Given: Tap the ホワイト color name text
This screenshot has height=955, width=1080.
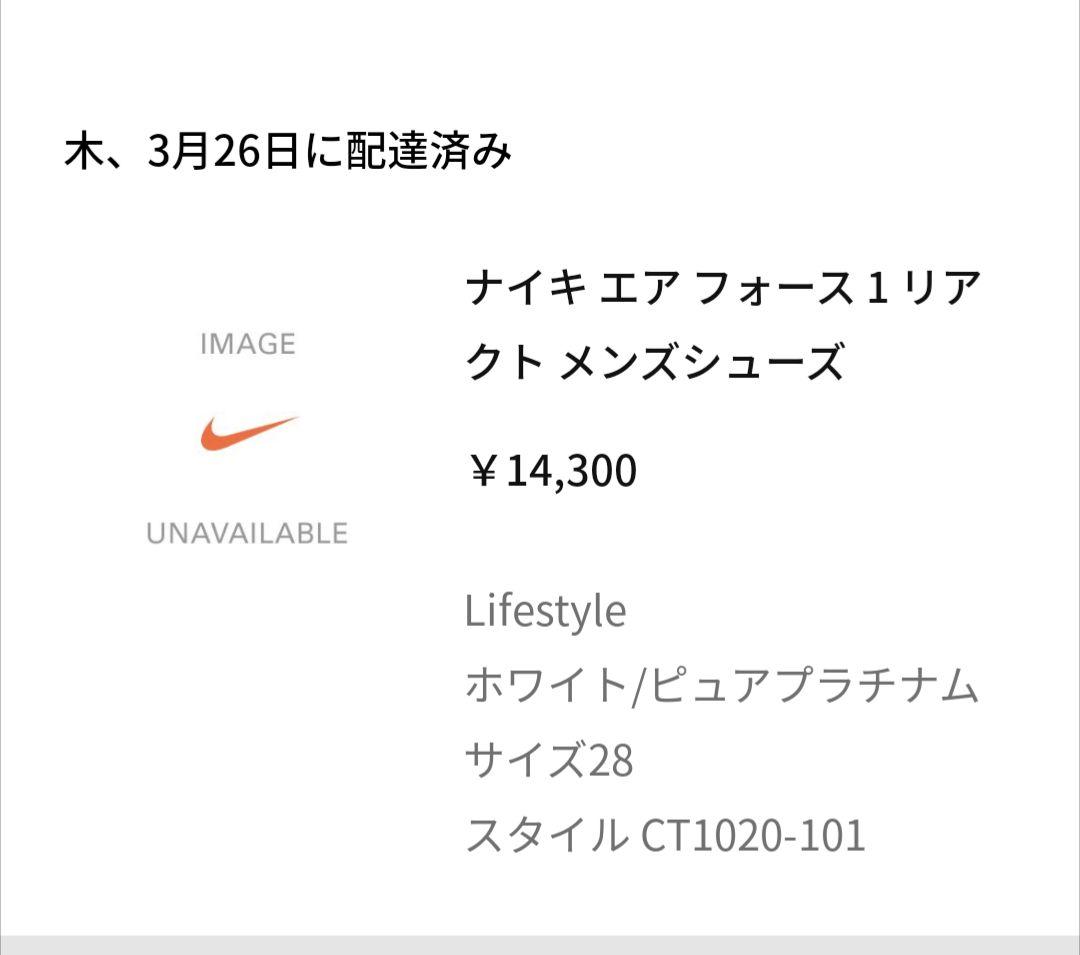Looking at the screenshot, I should (x=545, y=686).
